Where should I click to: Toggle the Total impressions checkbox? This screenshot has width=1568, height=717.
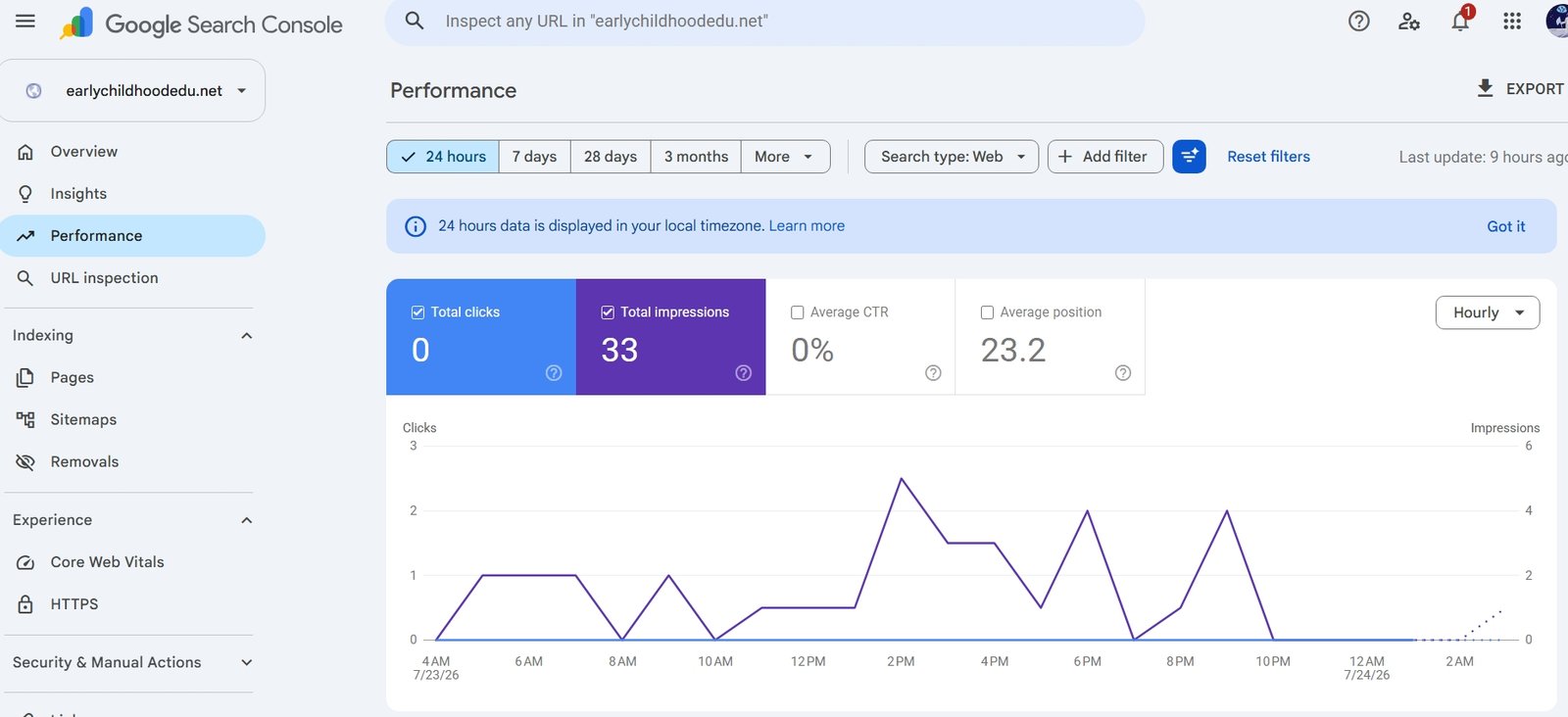tap(608, 312)
